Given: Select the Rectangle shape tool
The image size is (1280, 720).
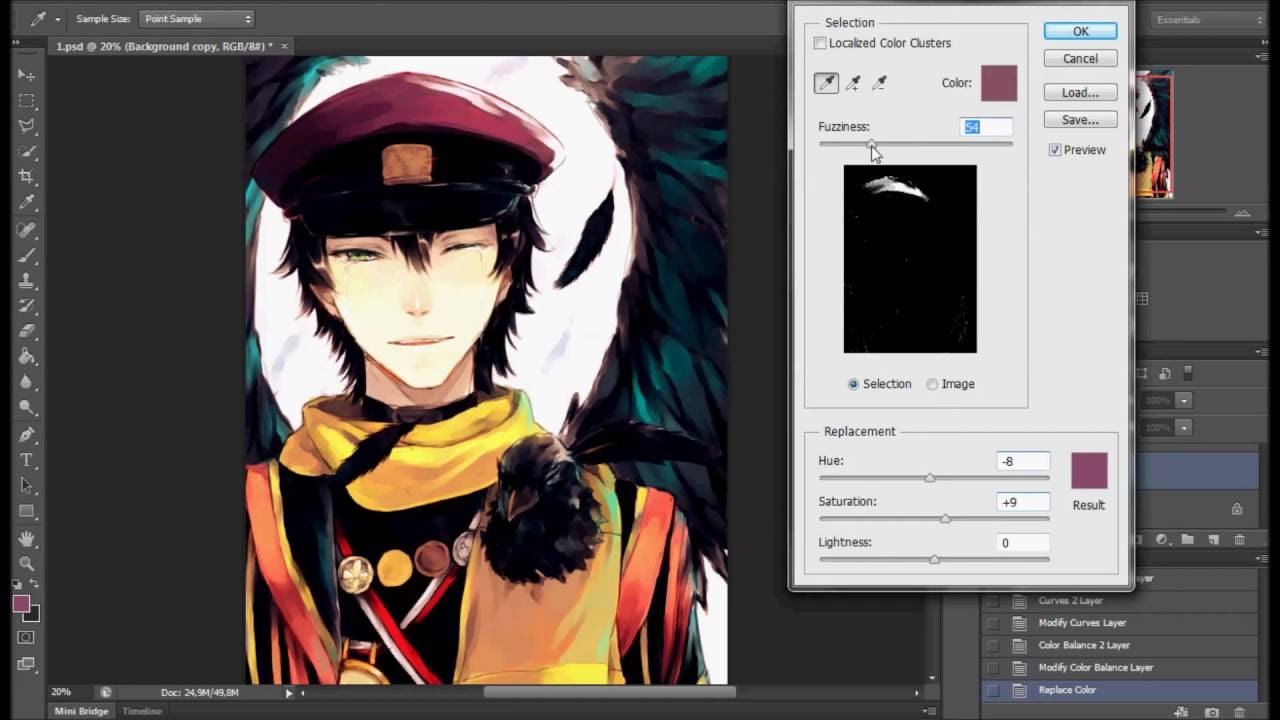Looking at the screenshot, I should (27, 511).
